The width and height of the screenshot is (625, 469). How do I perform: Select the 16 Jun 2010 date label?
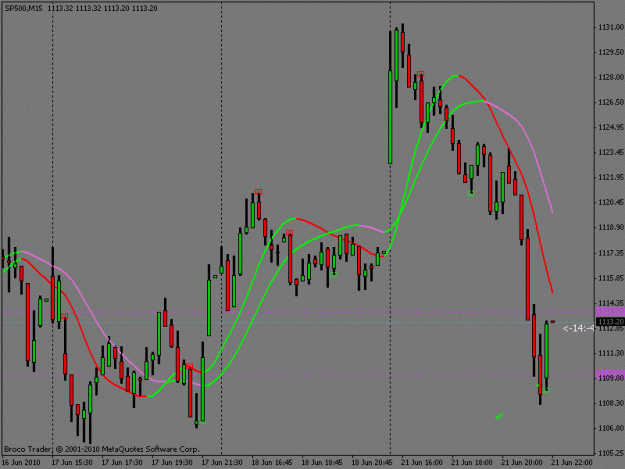pos(21,462)
